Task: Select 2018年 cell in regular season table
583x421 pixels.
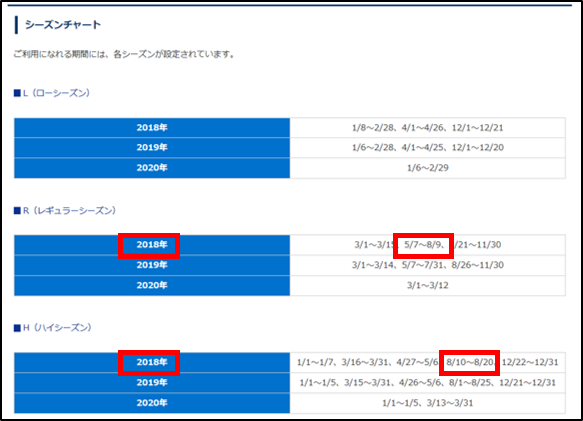Action: coord(152,245)
